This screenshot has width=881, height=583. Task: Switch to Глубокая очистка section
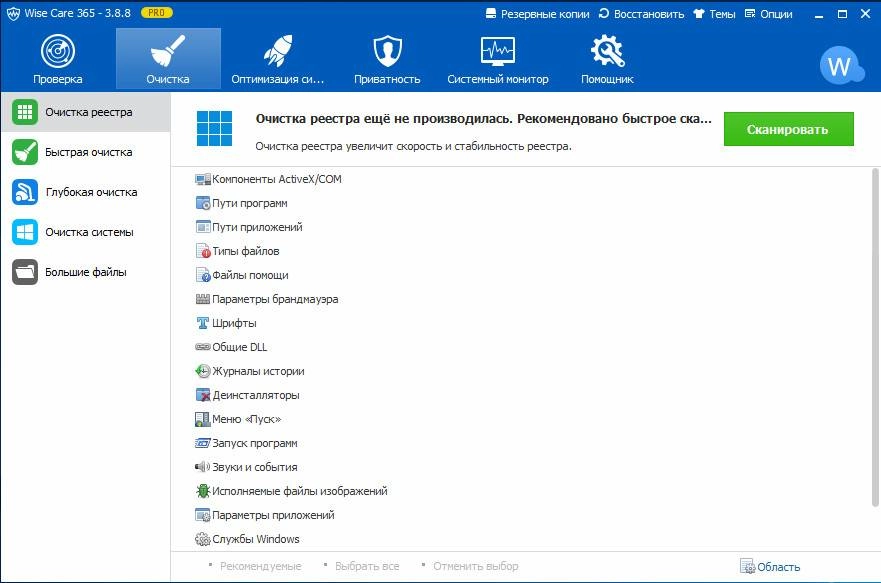pyautogui.click(x=85, y=192)
